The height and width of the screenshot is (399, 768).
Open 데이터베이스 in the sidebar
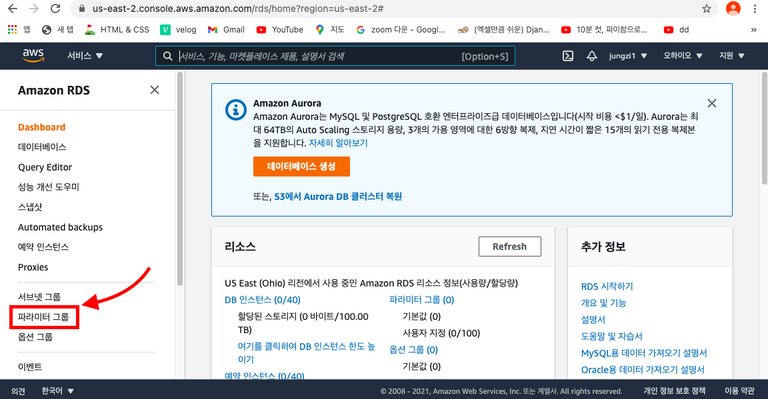[42, 147]
